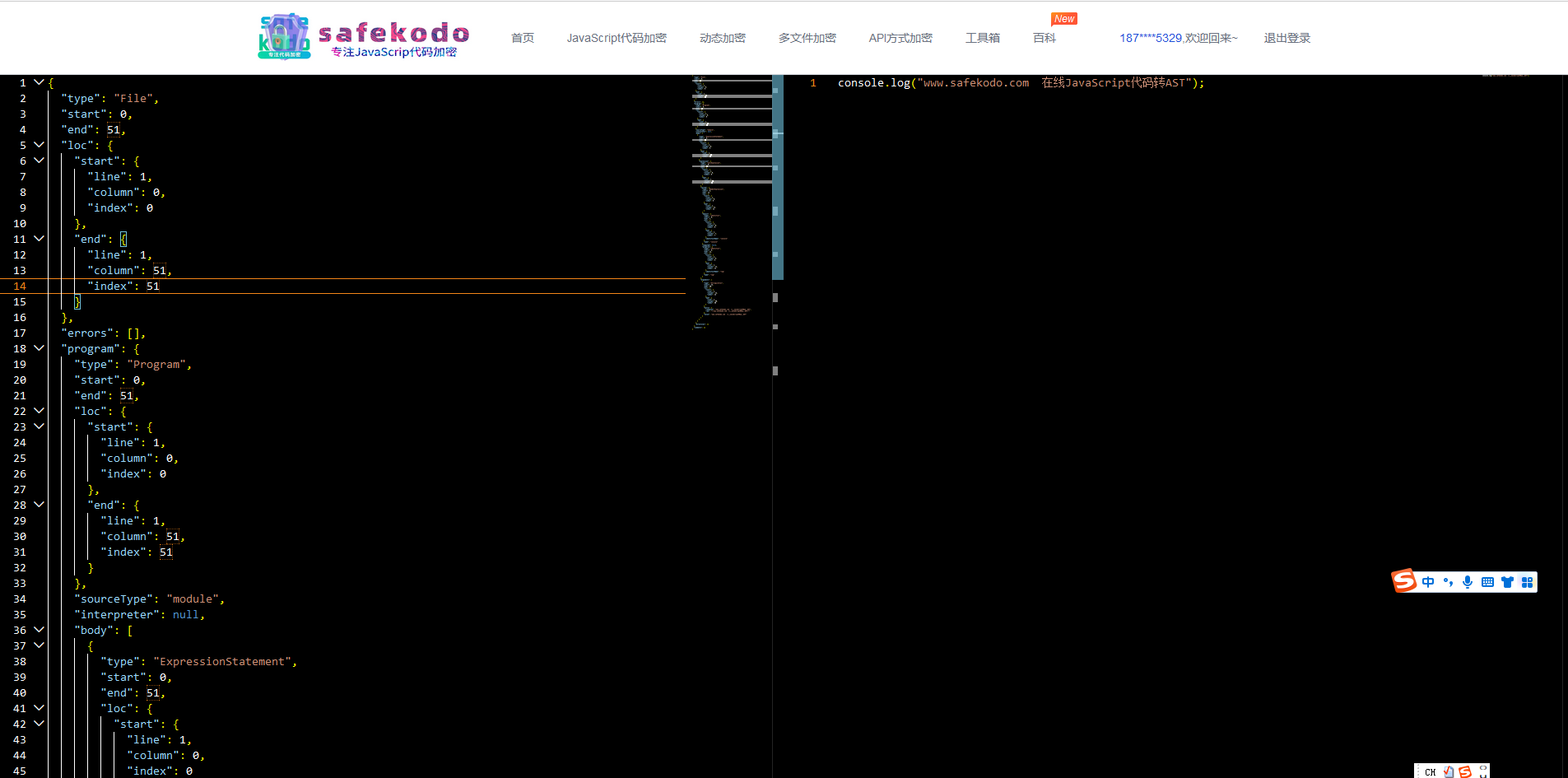This screenshot has height=778, width=1568.
Task: Toggle punctuation mode on Sogou toolbar
Action: (x=1448, y=582)
